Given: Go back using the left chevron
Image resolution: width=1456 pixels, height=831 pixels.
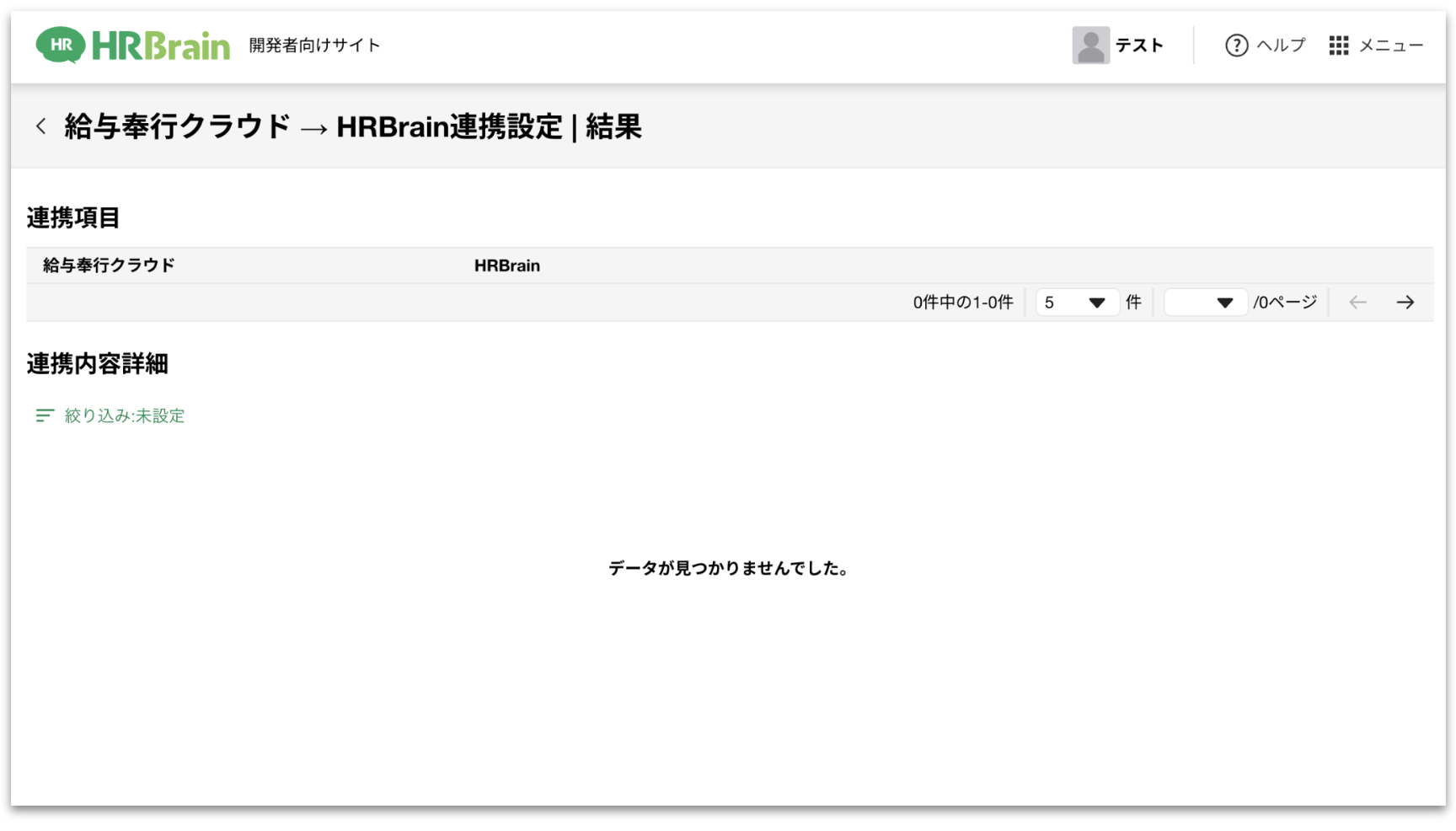Looking at the screenshot, I should click(x=40, y=126).
